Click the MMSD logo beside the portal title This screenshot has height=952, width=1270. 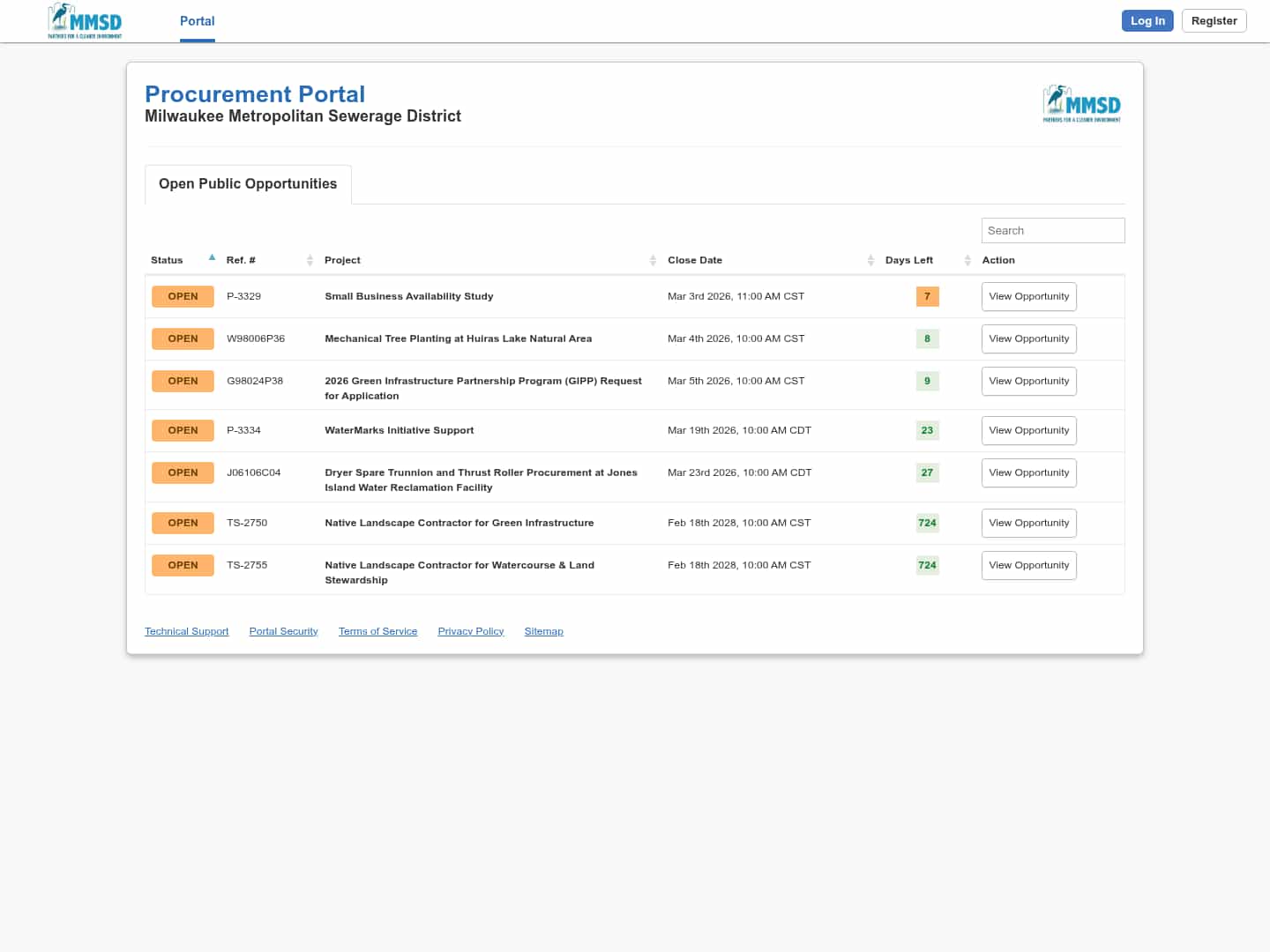point(1081,104)
